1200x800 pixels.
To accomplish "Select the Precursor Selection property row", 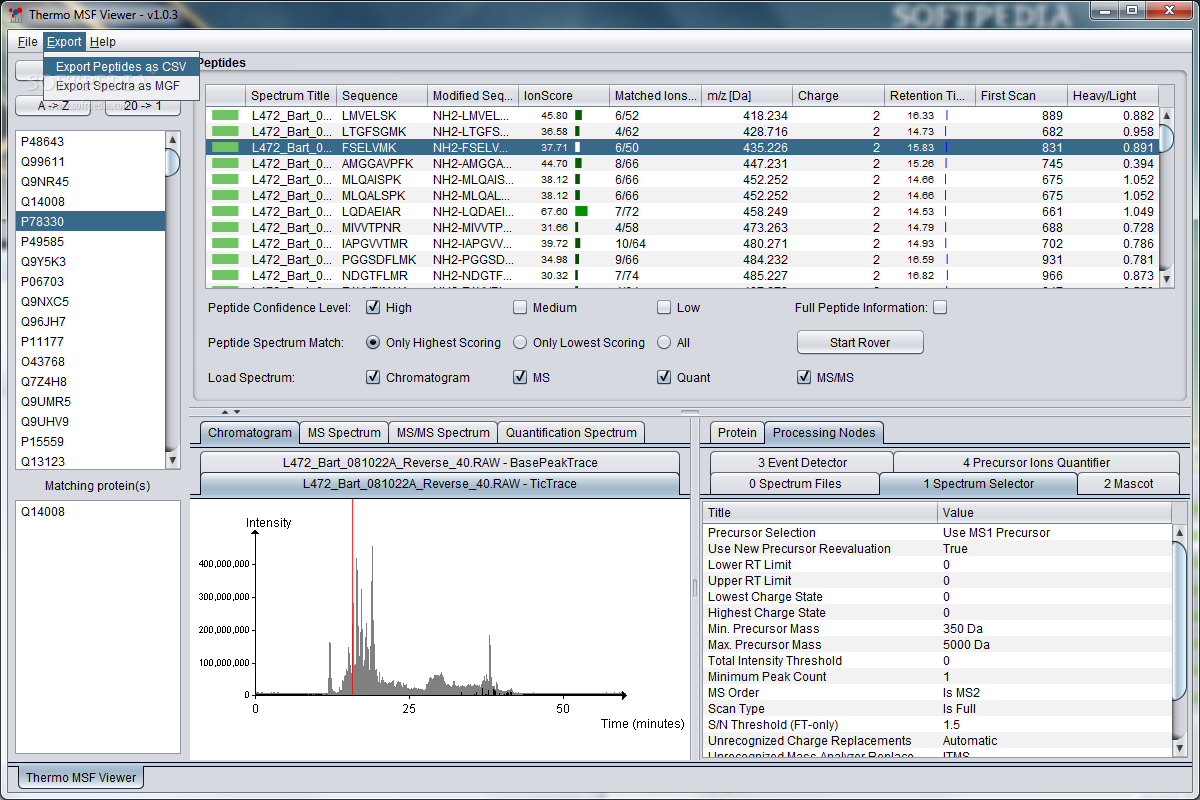I will [937, 533].
